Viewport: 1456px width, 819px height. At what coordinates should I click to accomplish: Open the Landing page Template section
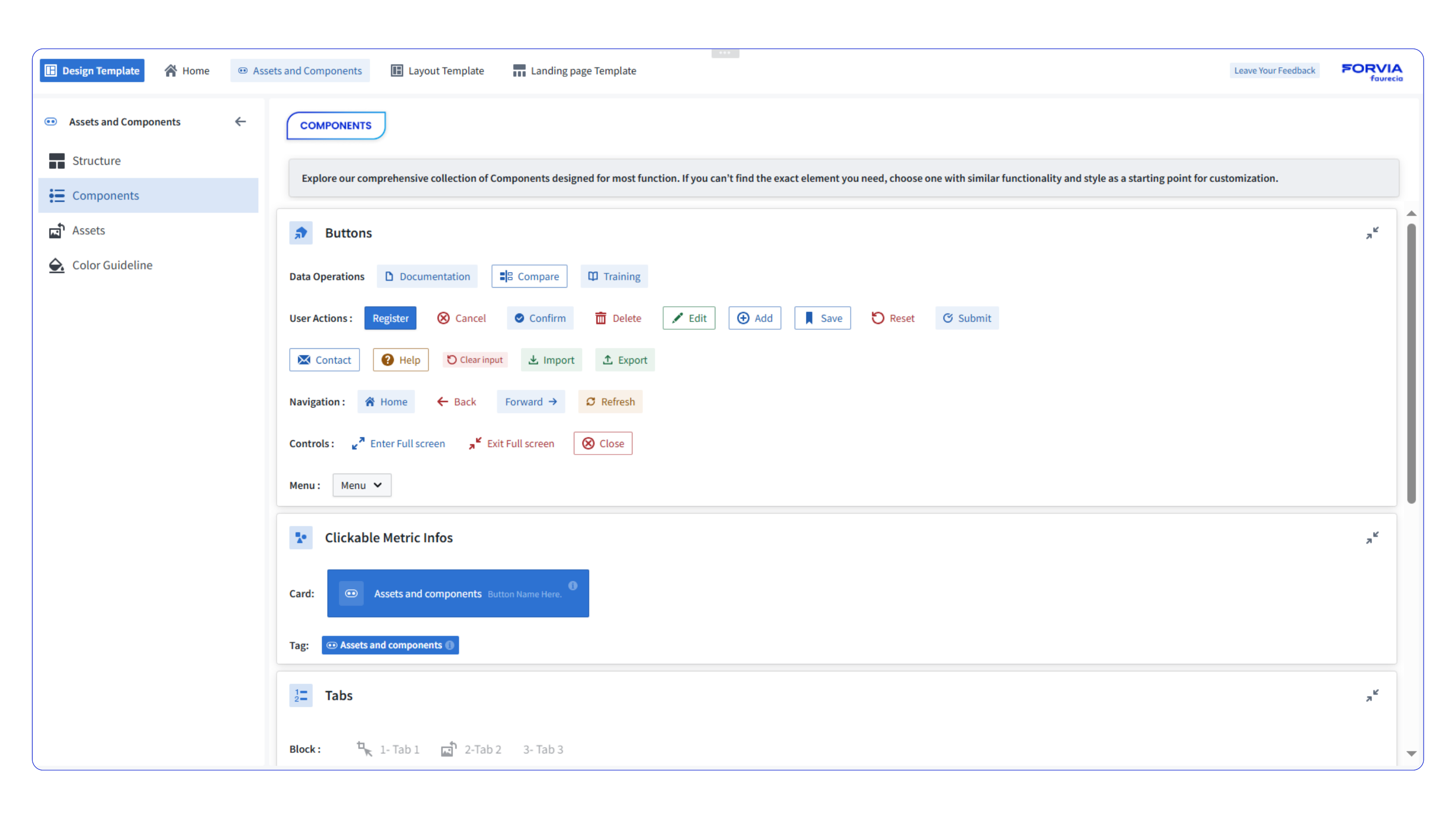574,70
